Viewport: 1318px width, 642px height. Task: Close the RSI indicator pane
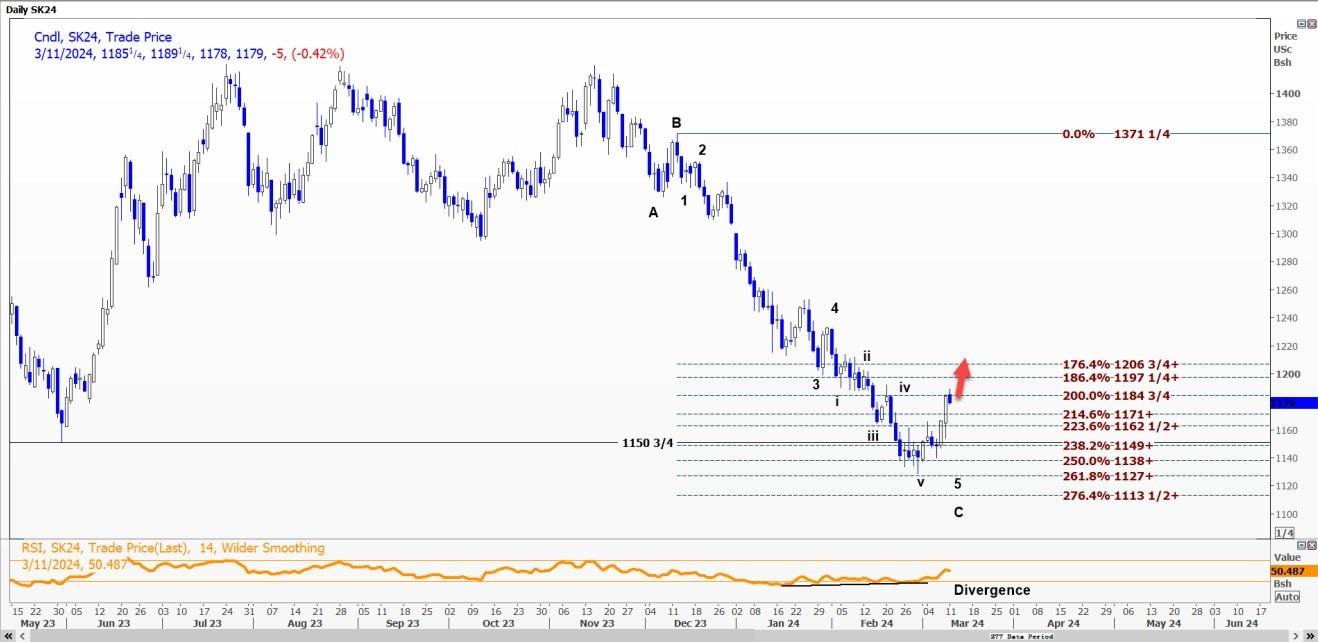click(1311, 544)
